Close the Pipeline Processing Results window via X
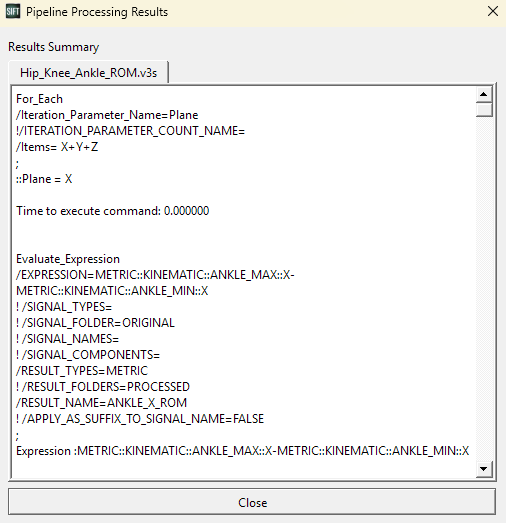Screen dimensions: 506x523 click(x=493, y=11)
